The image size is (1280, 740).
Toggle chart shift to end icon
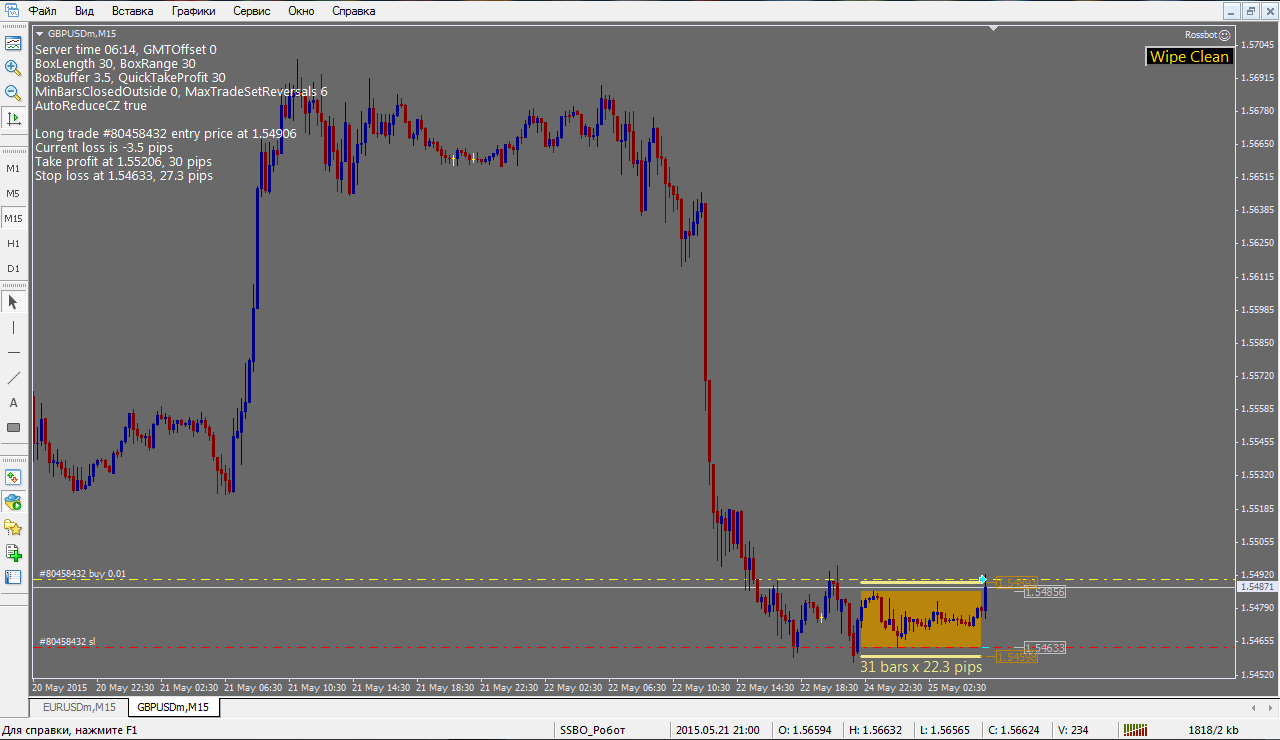pos(13,118)
